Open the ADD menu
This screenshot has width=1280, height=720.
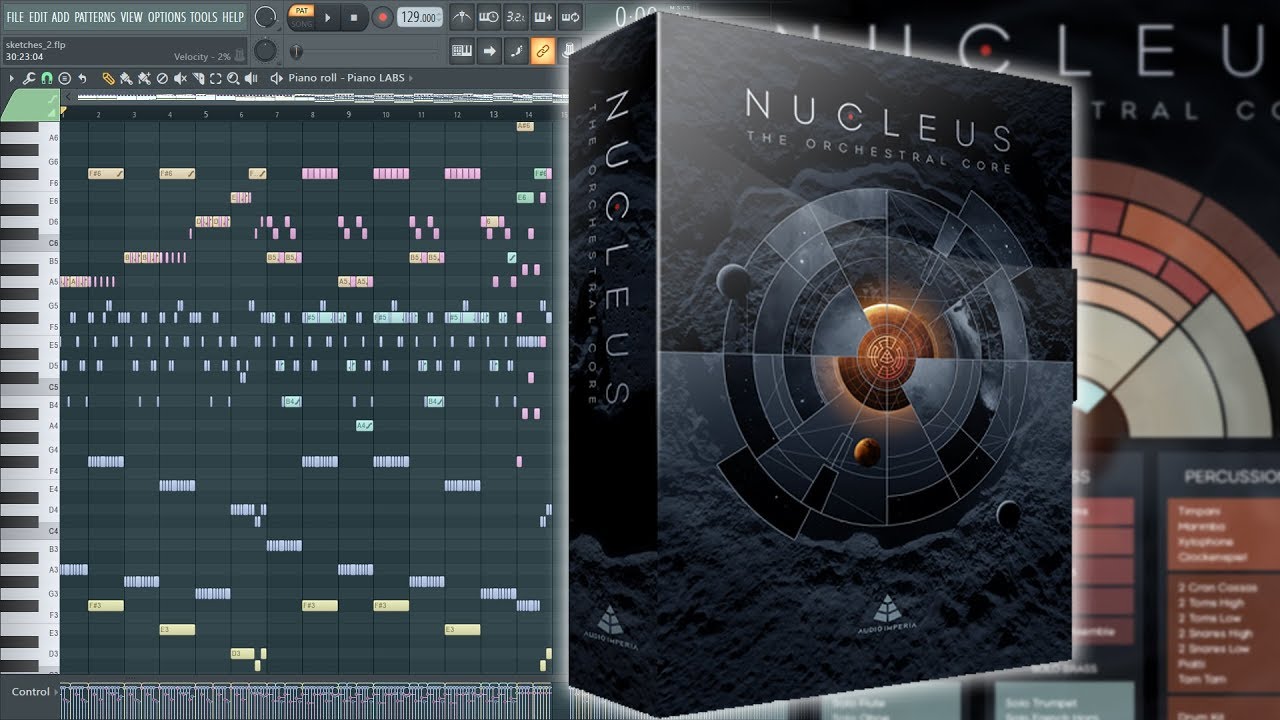[61, 17]
